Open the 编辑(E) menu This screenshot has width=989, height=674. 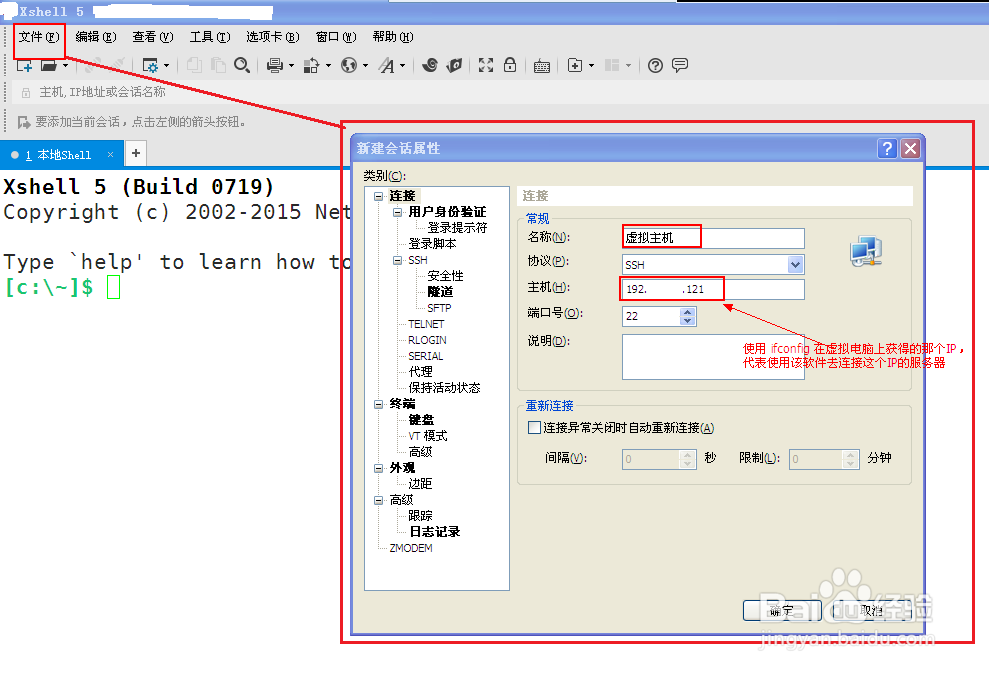pyautogui.click(x=96, y=37)
